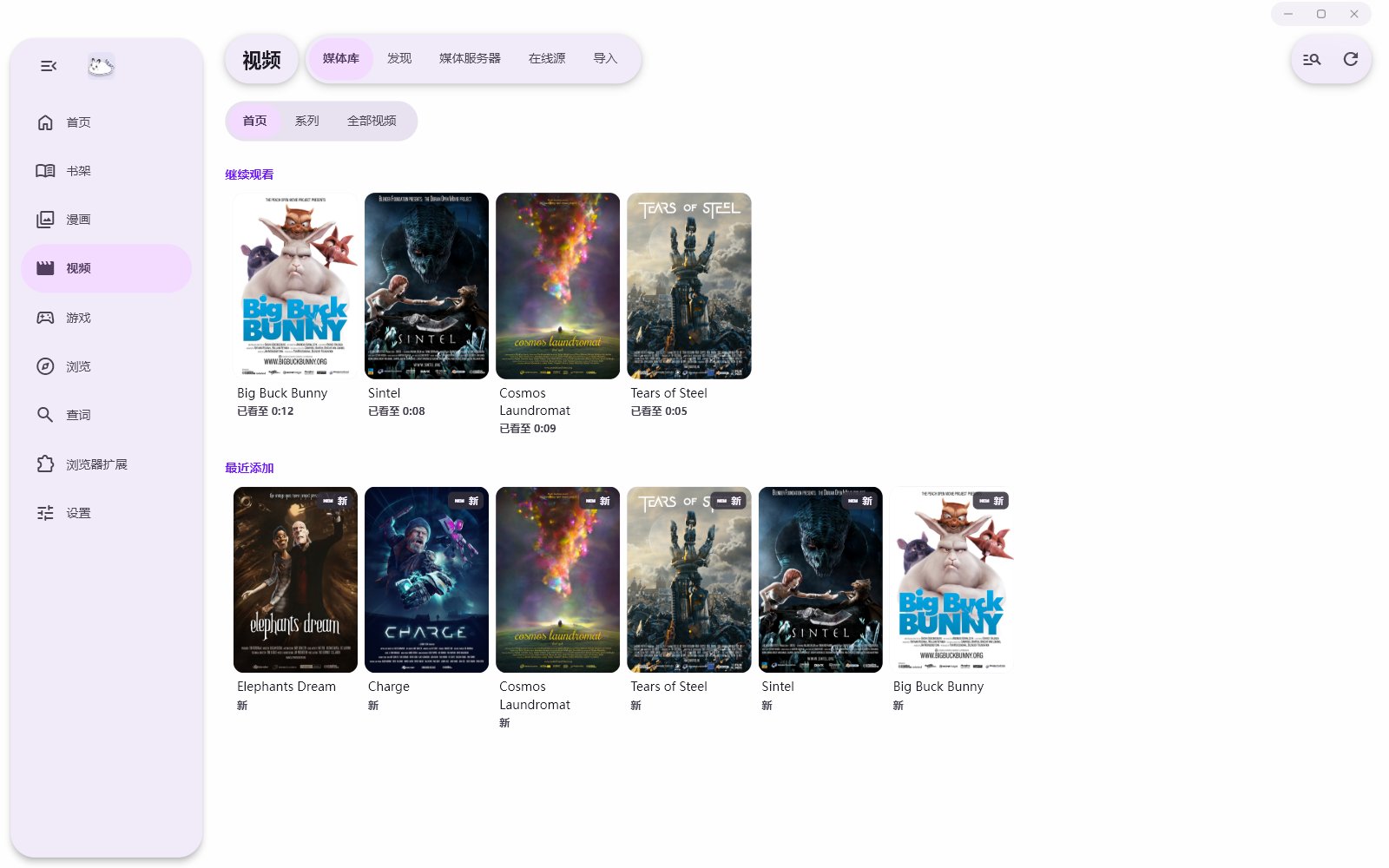Open 设置 settings page
The image size is (1389, 868).
106,513
